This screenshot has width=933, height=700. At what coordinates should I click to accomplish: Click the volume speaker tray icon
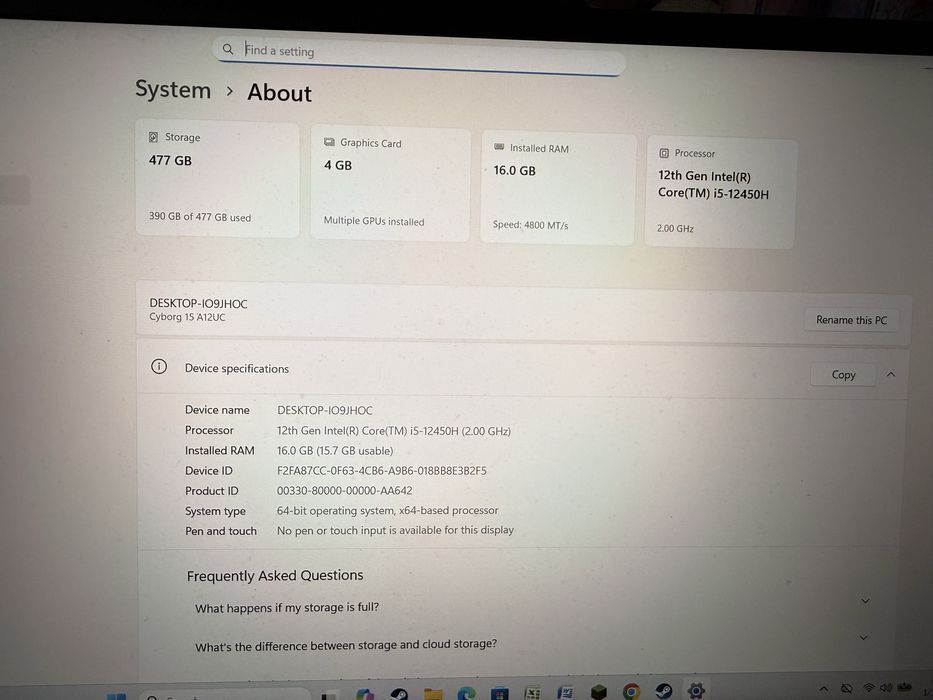pyautogui.click(x=886, y=688)
